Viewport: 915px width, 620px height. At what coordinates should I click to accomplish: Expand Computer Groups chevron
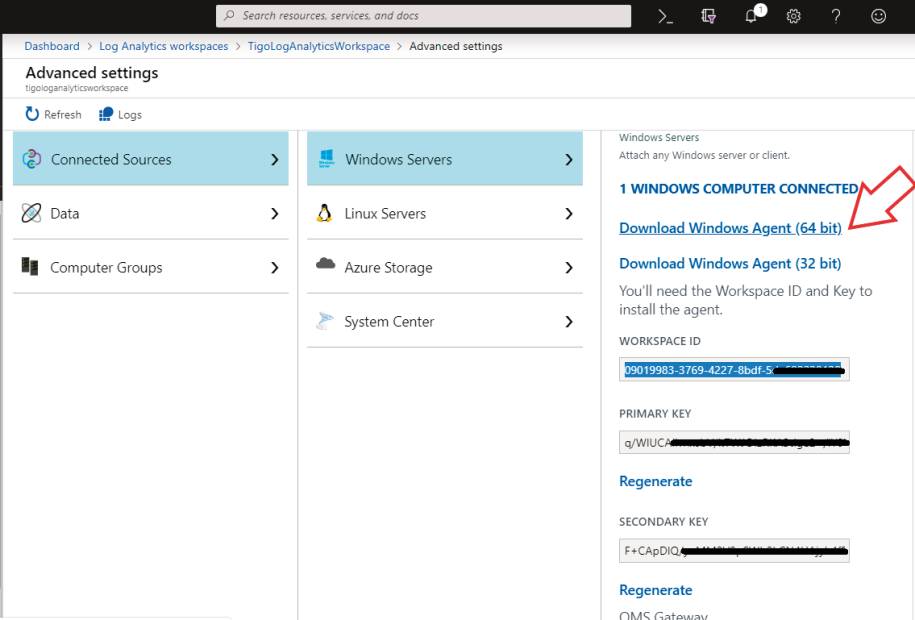click(275, 267)
